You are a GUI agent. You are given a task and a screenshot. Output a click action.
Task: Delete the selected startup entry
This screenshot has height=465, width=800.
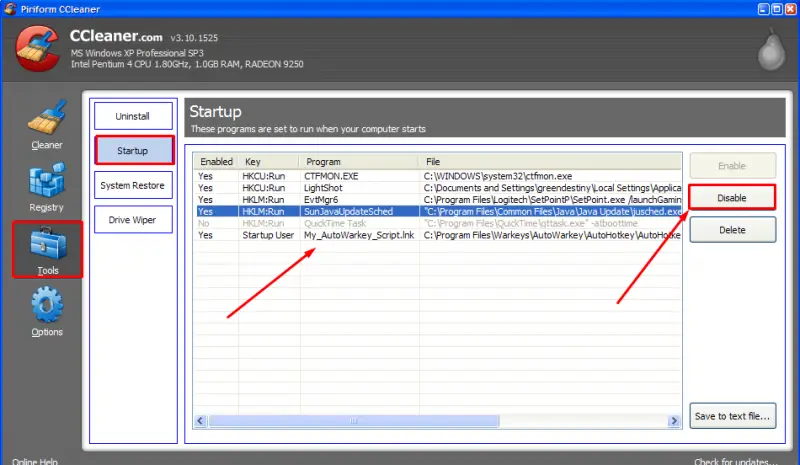click(733, 230)
